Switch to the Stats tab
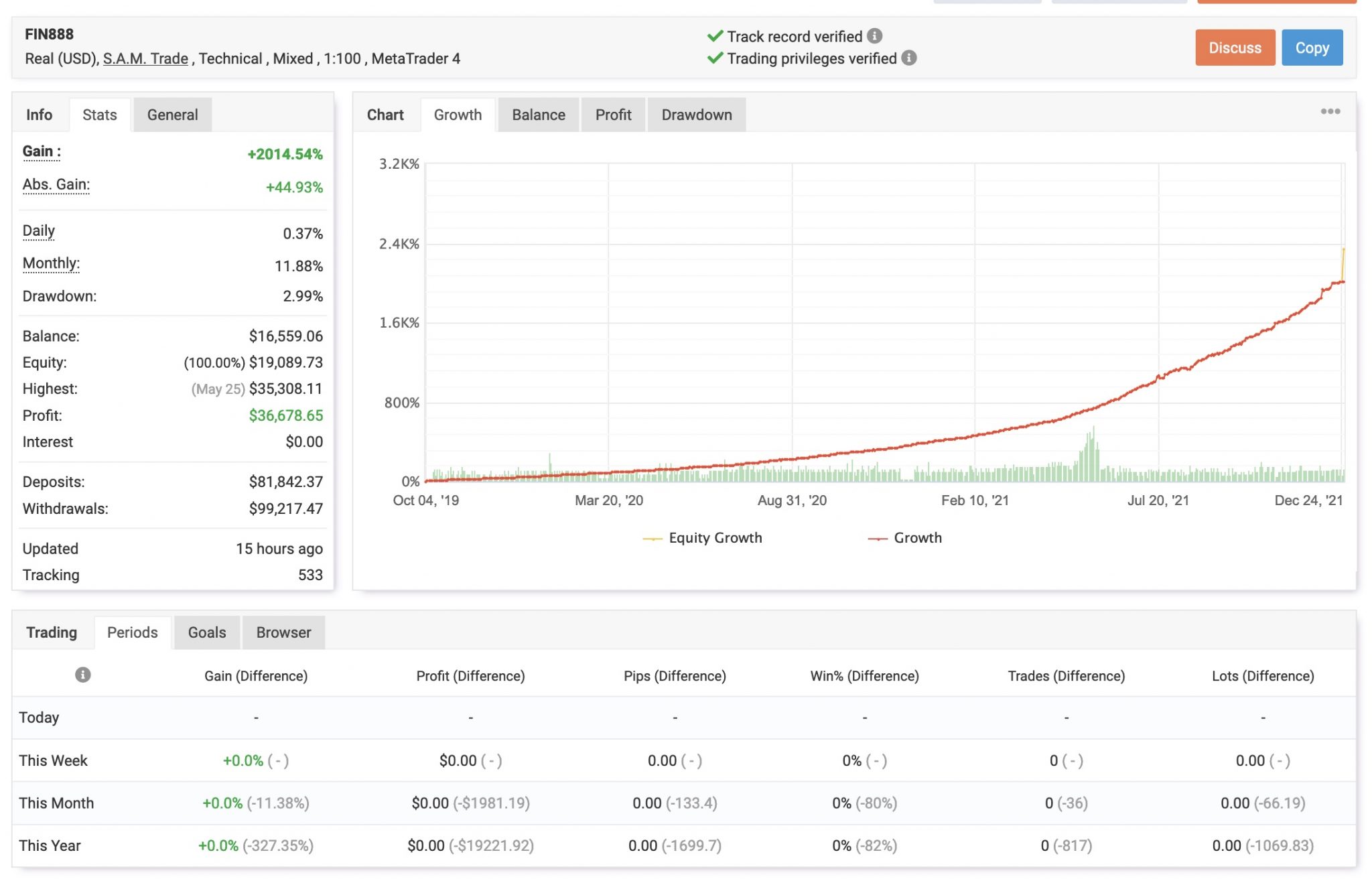The image size is (1372, 879). point(100,115)
